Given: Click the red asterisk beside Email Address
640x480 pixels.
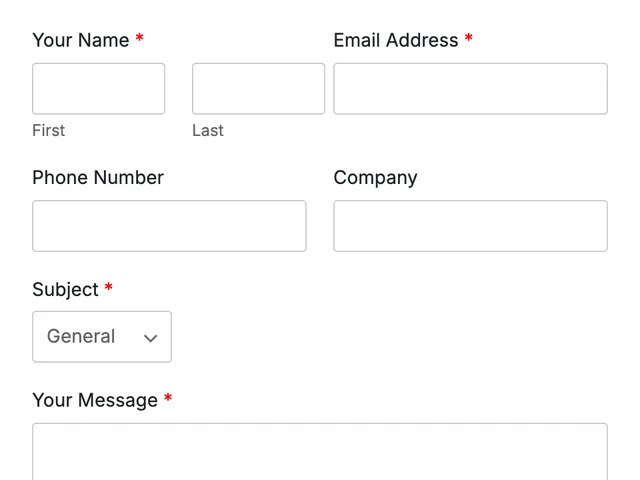Looking at the screenshot, I should tap(469, 38).
